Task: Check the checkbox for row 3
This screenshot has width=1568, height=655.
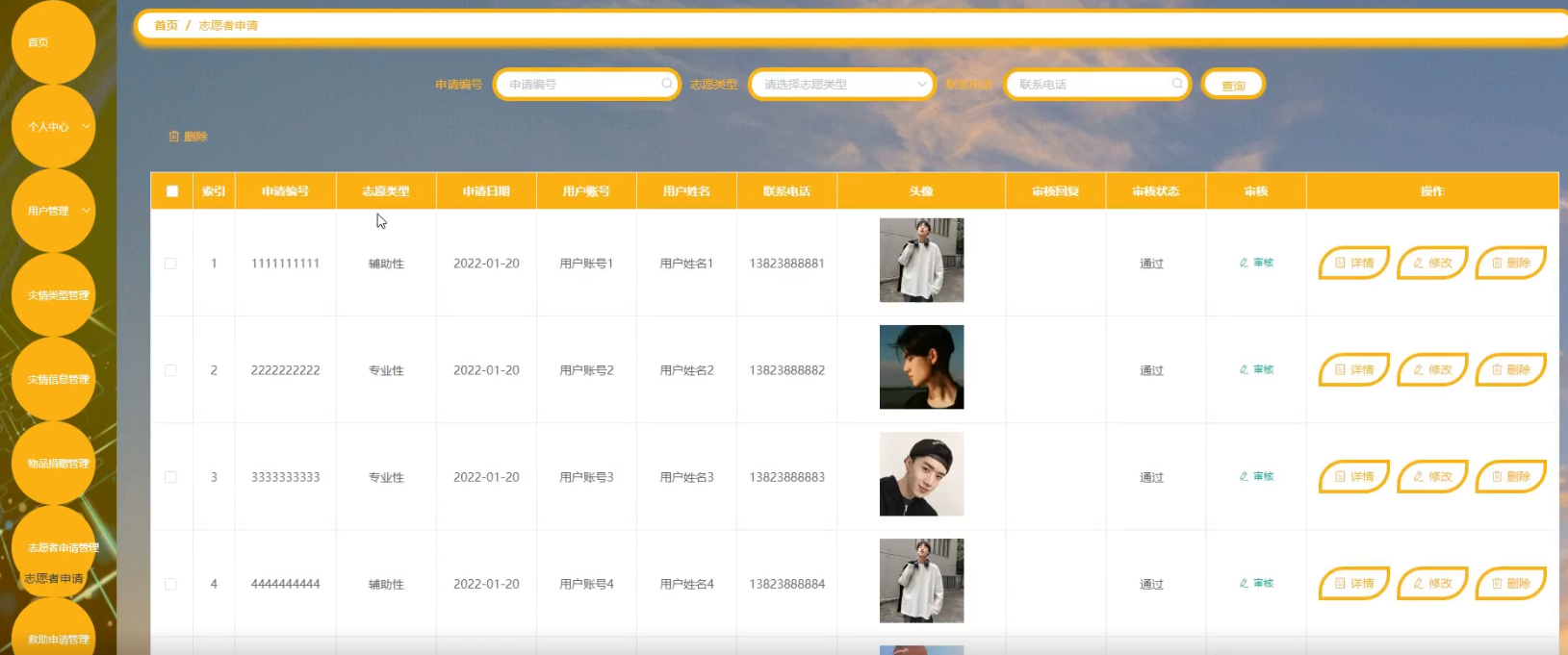Action: (170, 477)
